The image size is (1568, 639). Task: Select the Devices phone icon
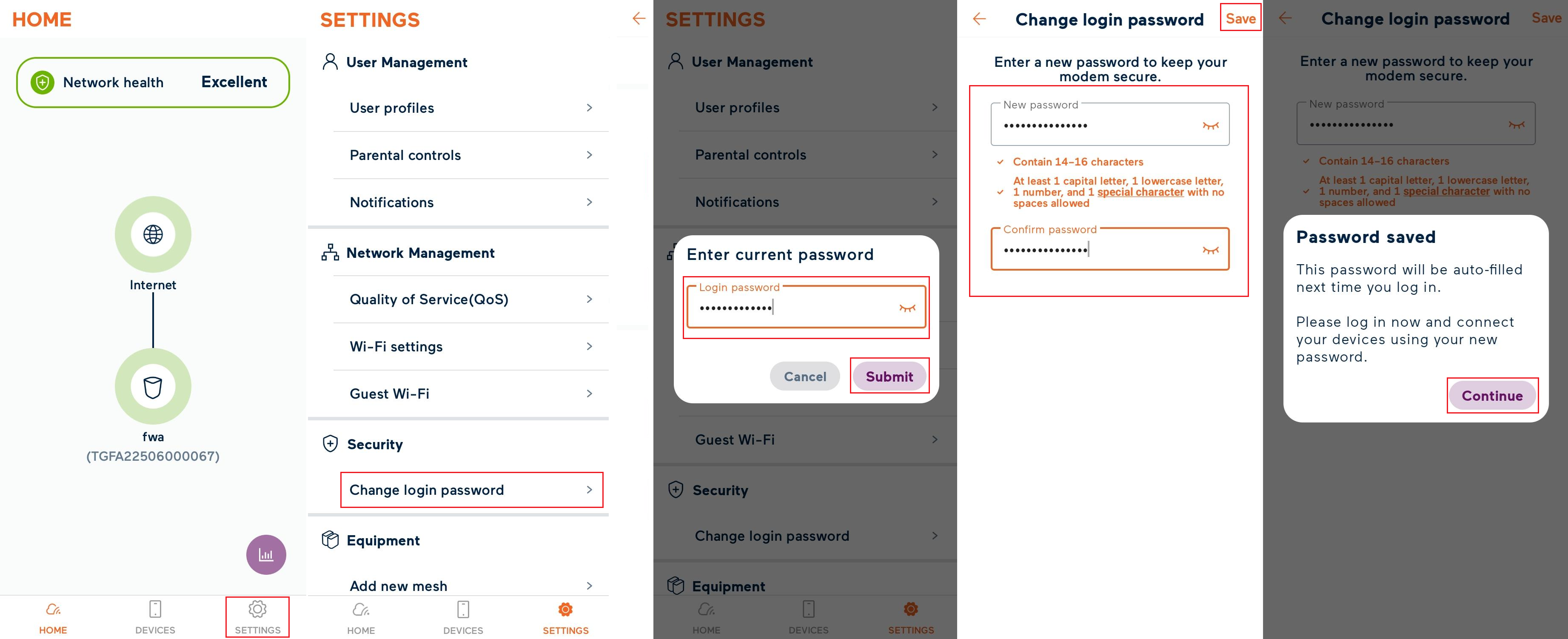(155, 608)
